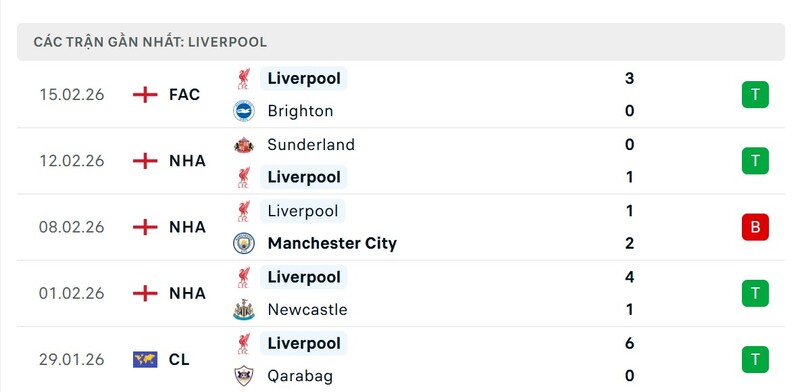
Task: Click the red B result badge
Action: [x=755, y=227]
